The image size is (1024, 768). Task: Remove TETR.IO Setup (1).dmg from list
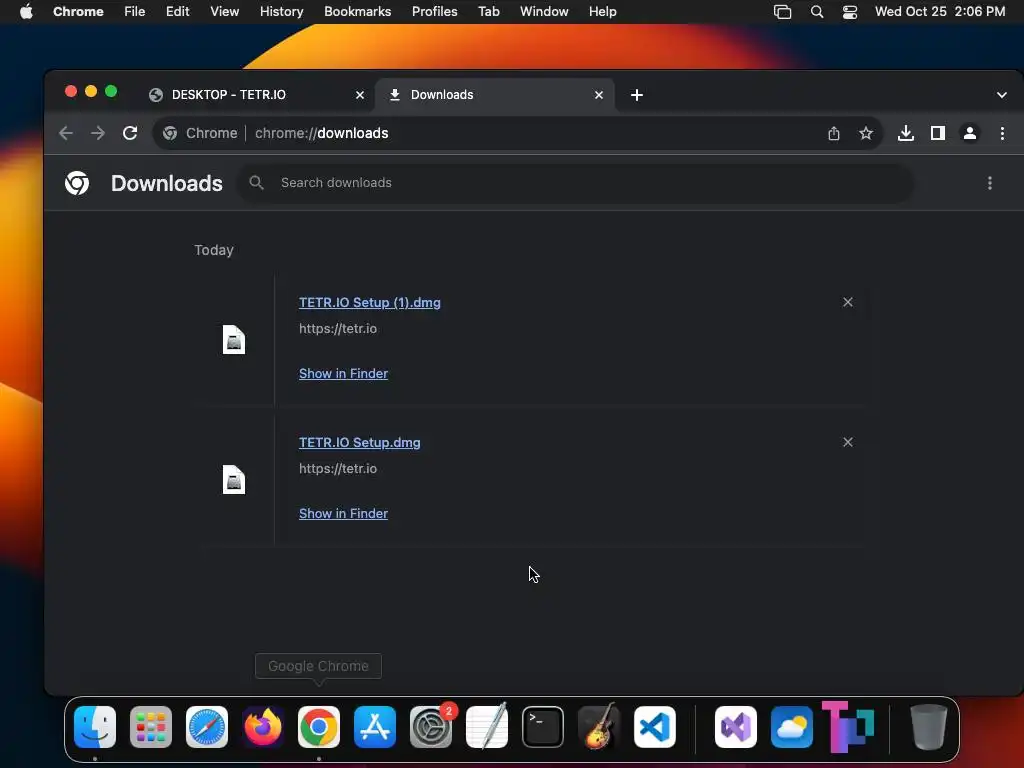(x=848, y=302)
